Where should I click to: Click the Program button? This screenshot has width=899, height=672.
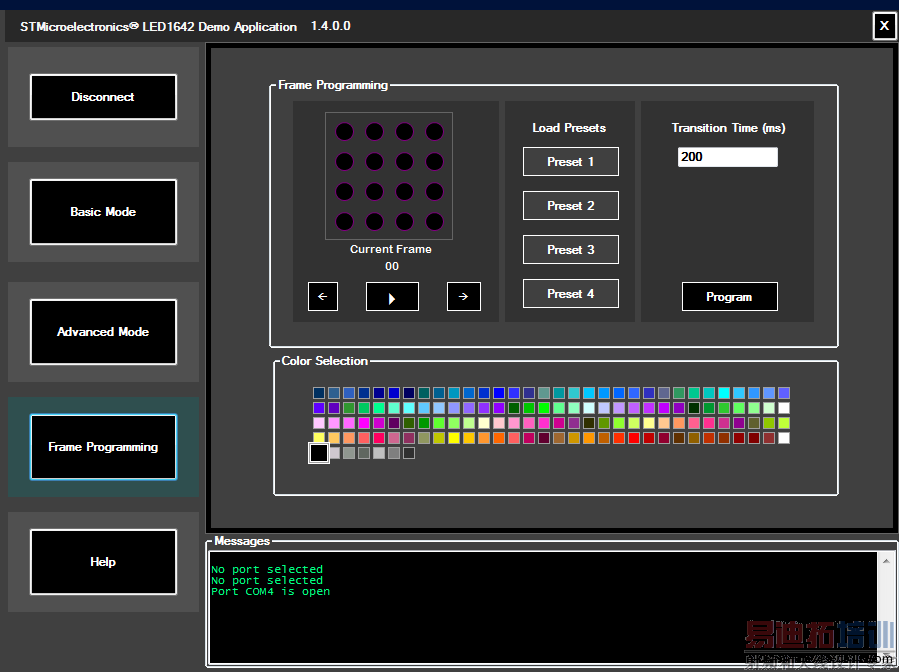(729, 297)
